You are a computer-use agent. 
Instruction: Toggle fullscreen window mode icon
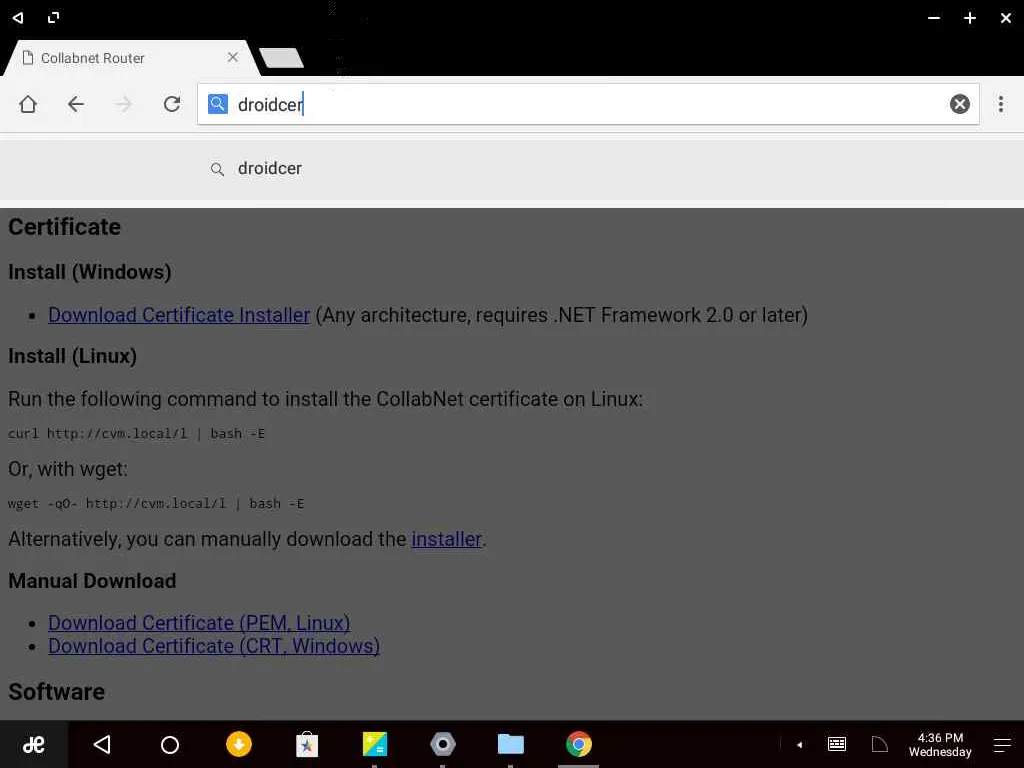tap(54, 18)
